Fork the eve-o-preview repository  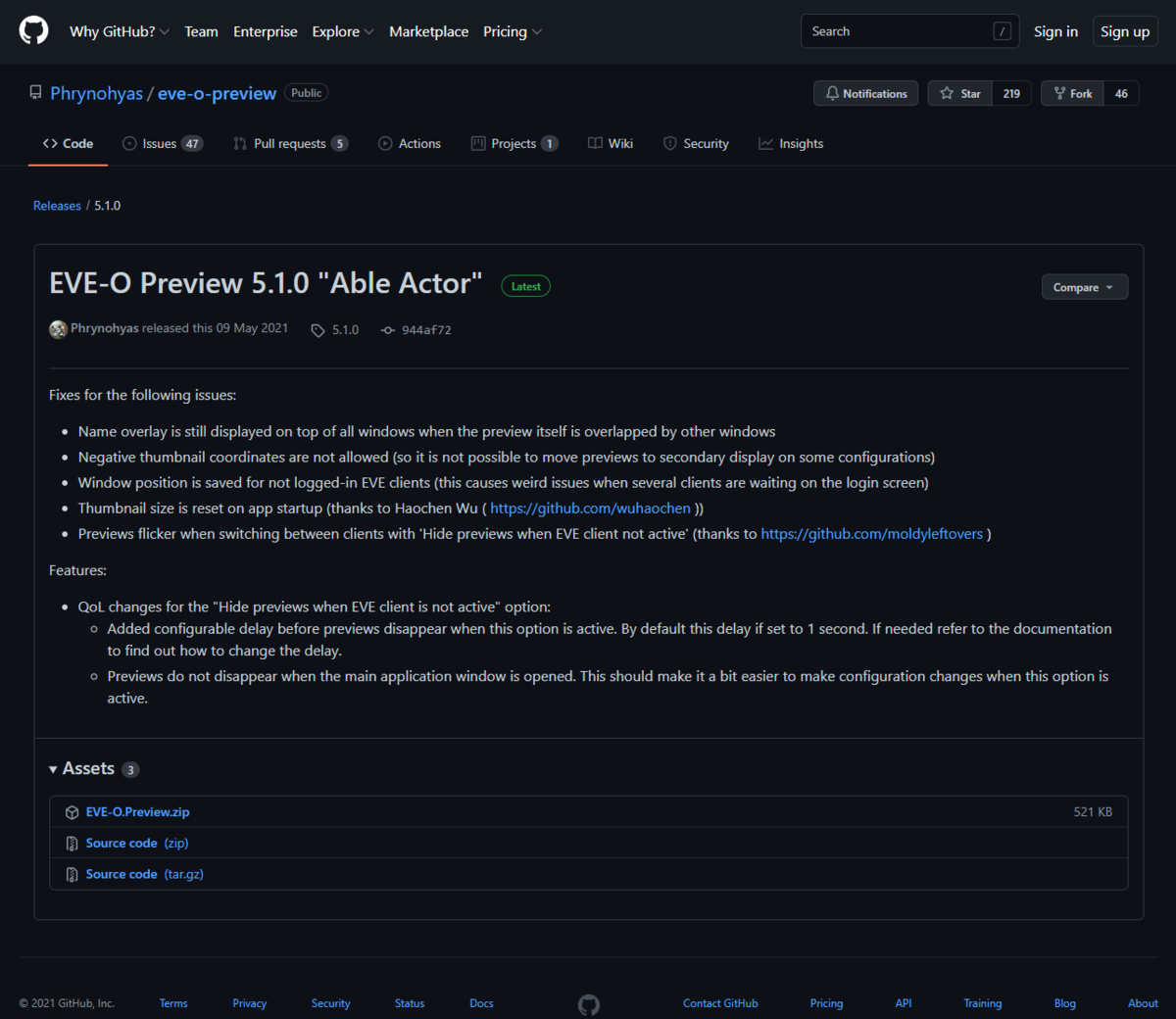pyautogui.click(x=1072, y=93)
